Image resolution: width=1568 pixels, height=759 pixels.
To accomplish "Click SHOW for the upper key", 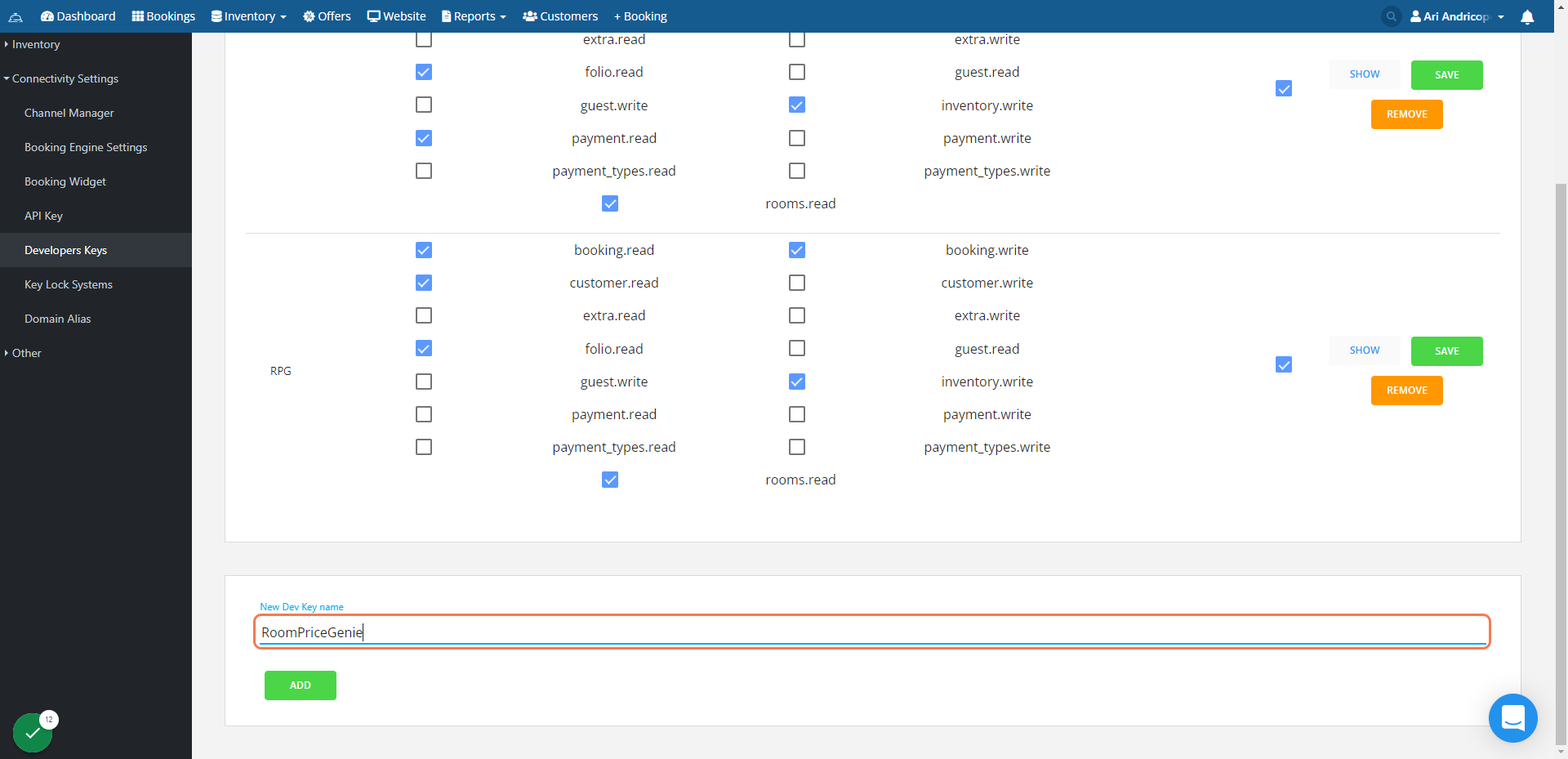I will pyautogui.click(x=1365, y=74).
